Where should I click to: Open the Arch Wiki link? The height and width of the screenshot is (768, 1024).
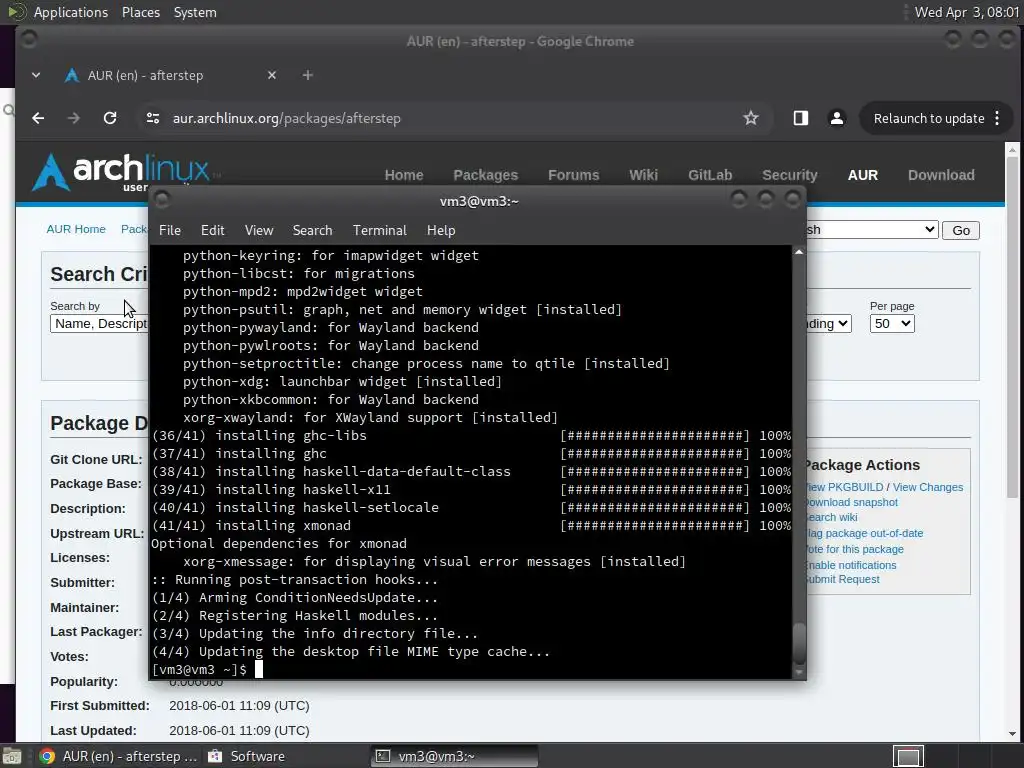pyautogui.click(x=643, y=175)
